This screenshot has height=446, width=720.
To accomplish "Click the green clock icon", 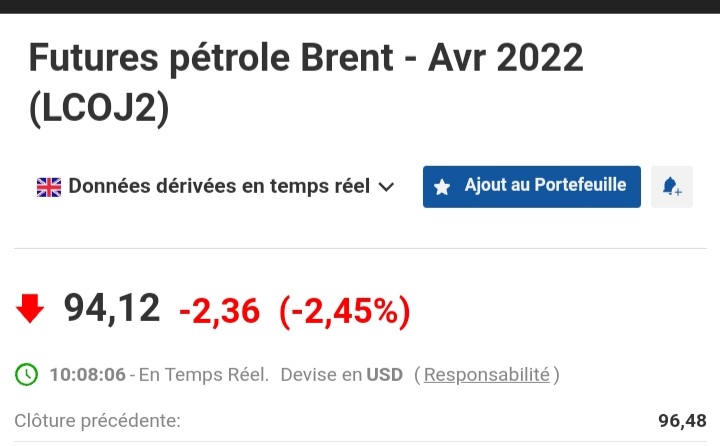I will coord(27,375).
